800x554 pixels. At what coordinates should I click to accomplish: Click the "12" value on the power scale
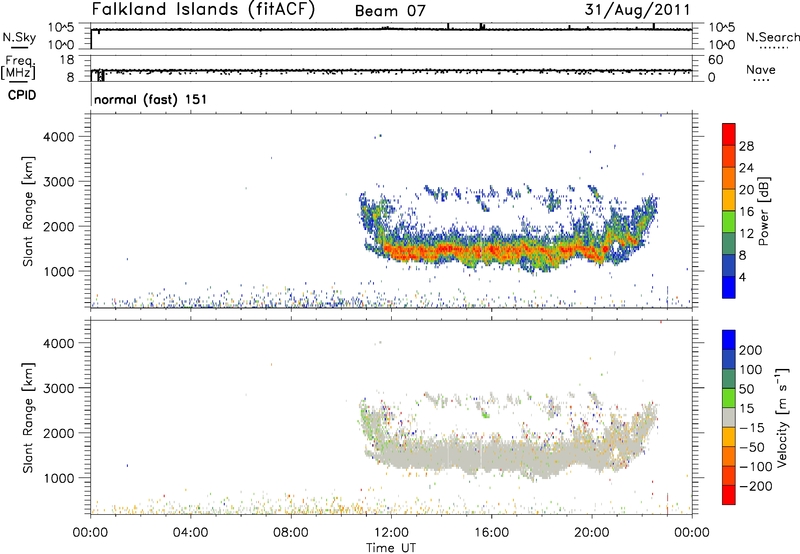coord(746,234)
